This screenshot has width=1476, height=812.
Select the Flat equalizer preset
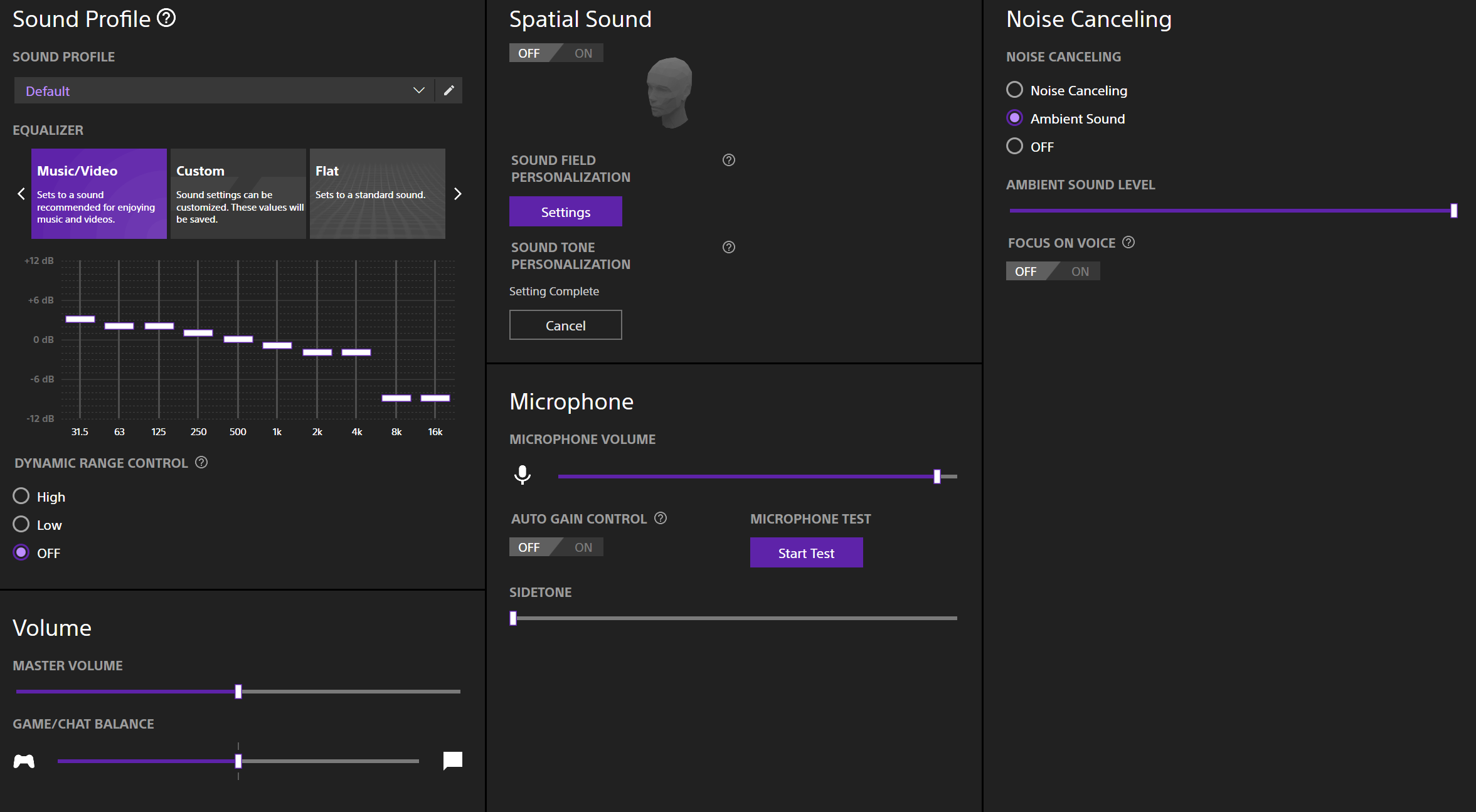[377, 193]
